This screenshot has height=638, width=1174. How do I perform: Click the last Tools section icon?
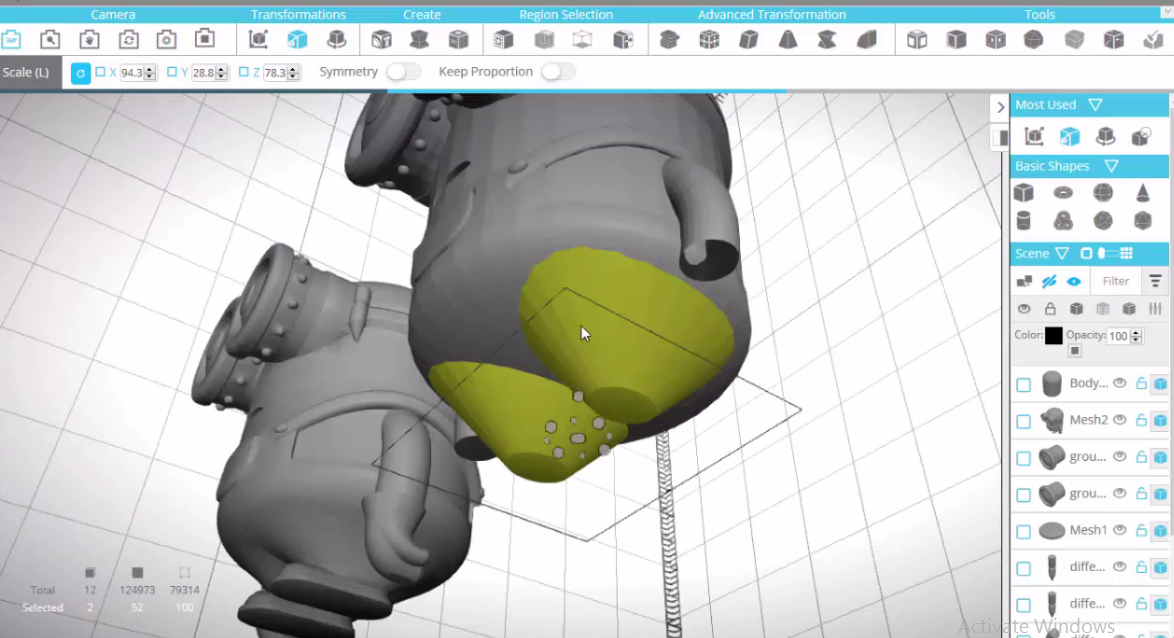click(1153, 39)
